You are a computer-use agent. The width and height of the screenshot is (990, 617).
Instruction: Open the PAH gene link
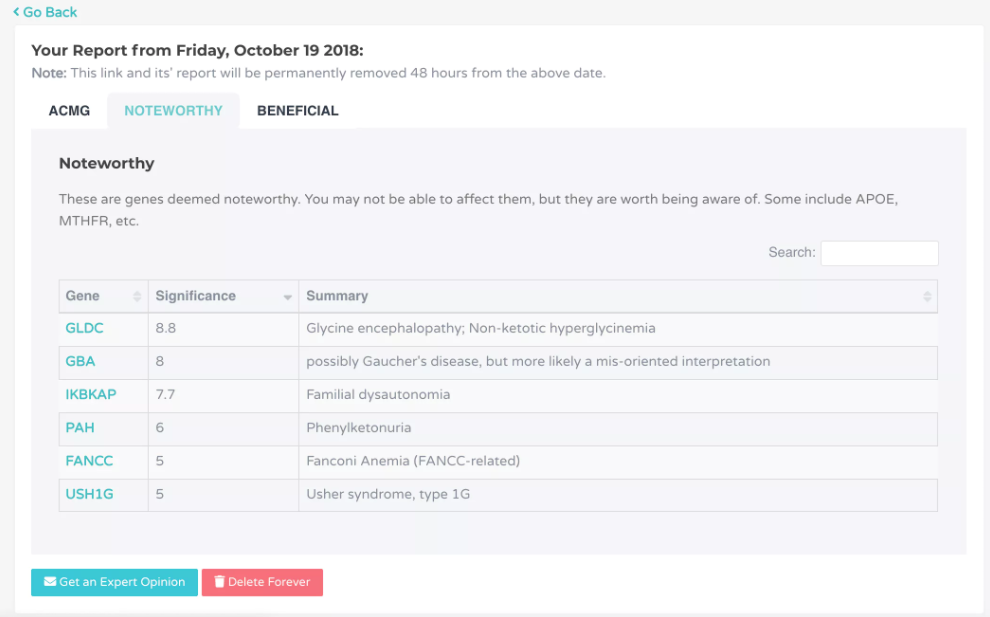80,428
